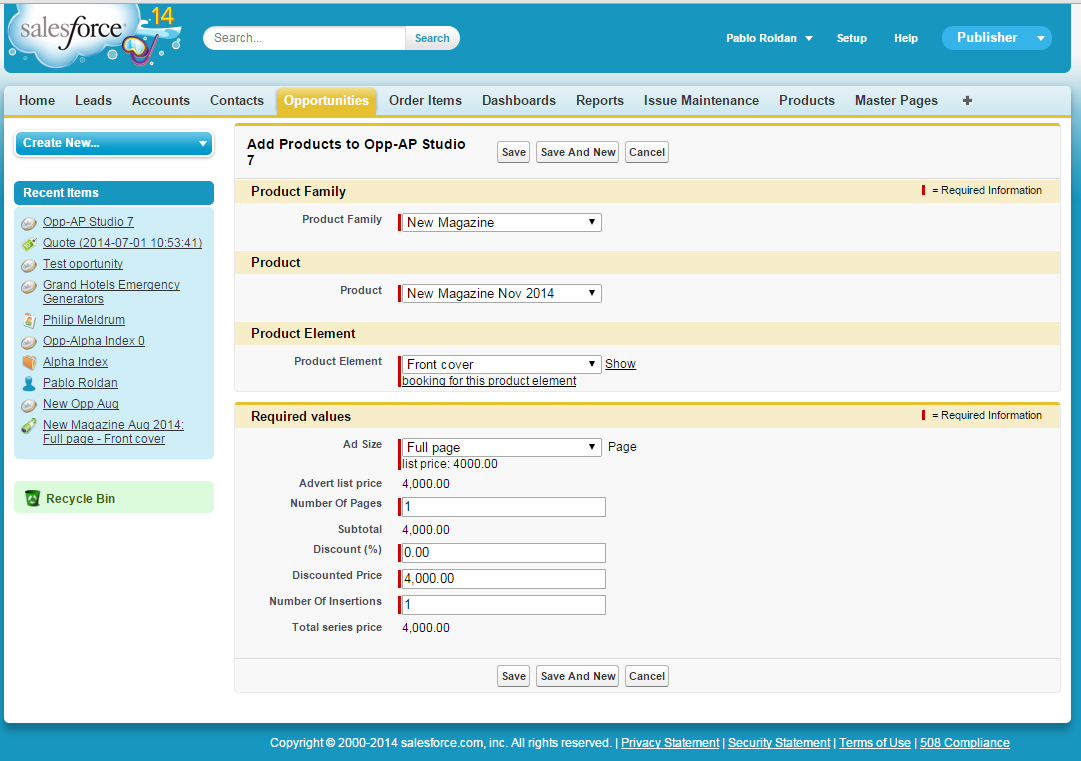
Task: Click the 'list price: 4000.00' text
Action: (x=450, y=464)
